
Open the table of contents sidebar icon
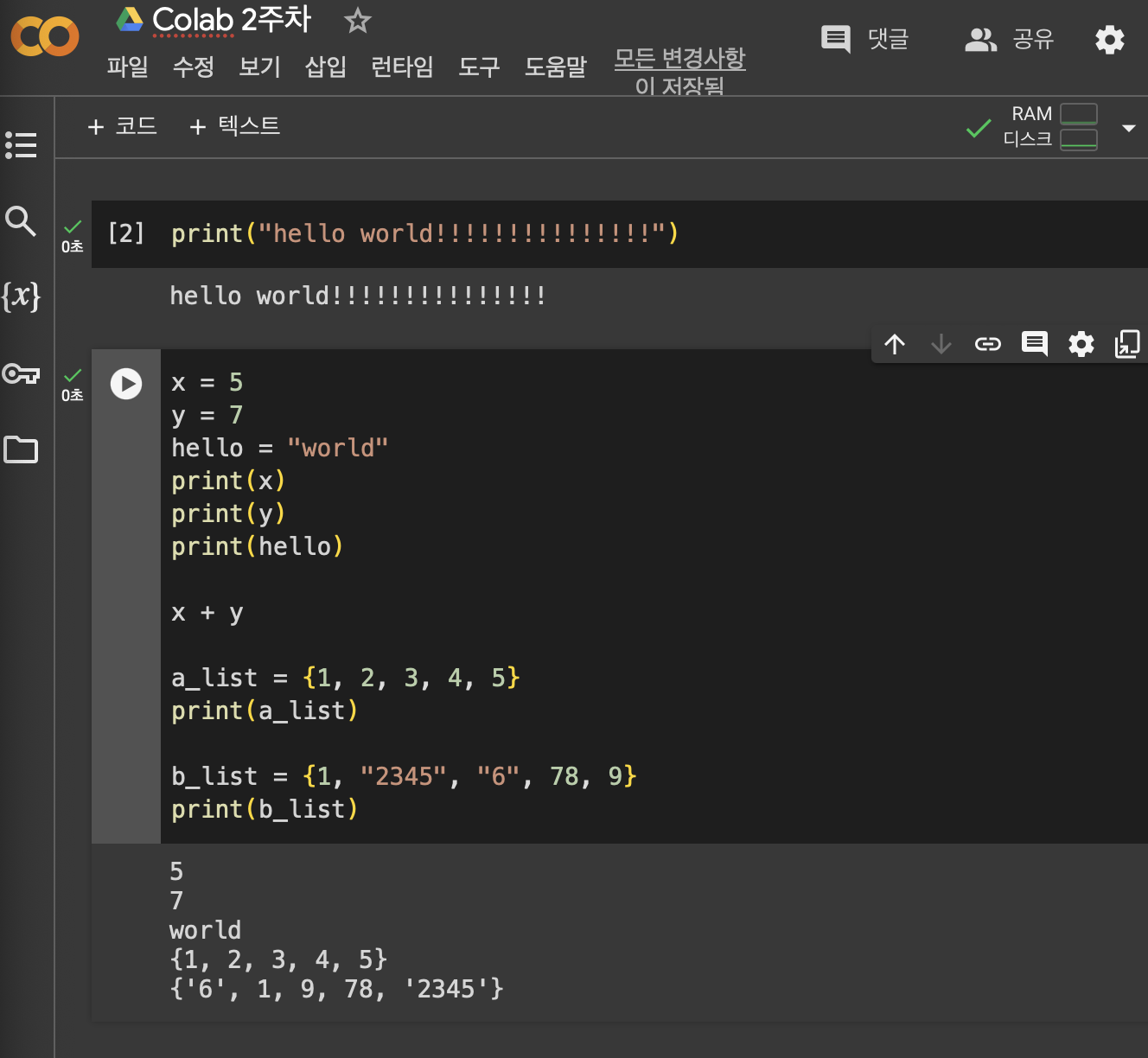[x=21, y=145]
